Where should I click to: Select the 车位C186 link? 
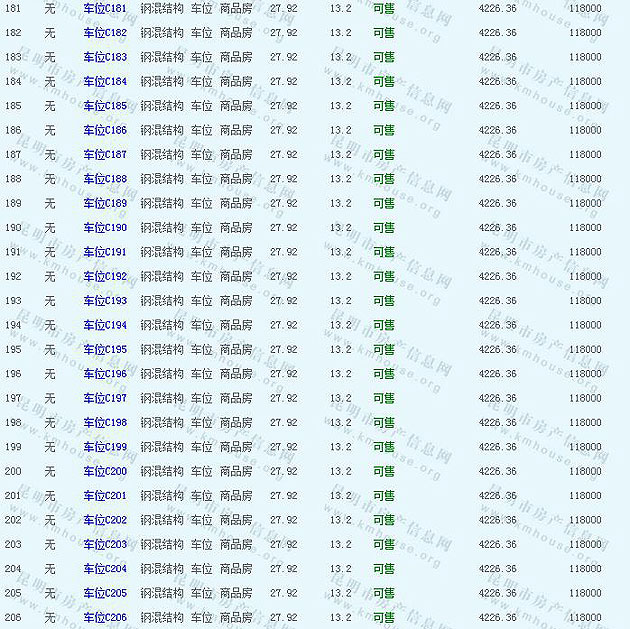coord(105,130)
